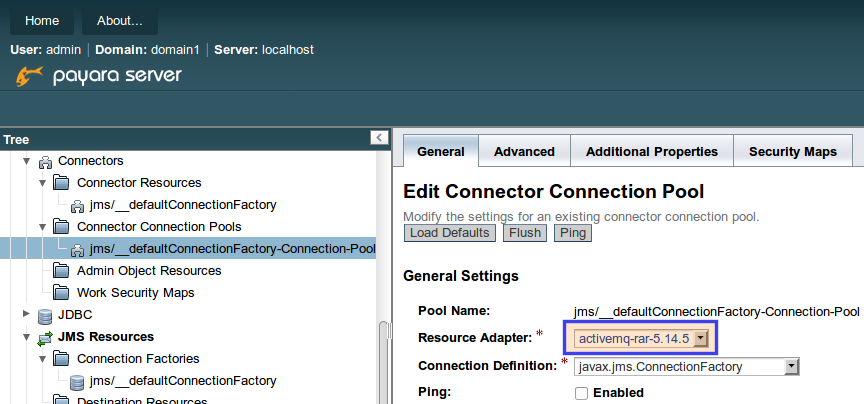
Task: Enable the Ping checkbox
Action: pyautogui.click(x=581, y=393)
